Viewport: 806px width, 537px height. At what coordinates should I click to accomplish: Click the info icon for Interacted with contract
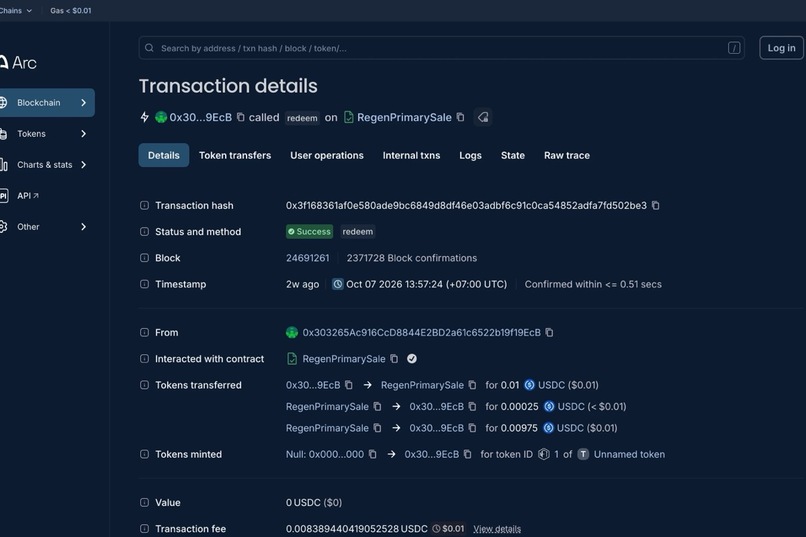point(144,359)
